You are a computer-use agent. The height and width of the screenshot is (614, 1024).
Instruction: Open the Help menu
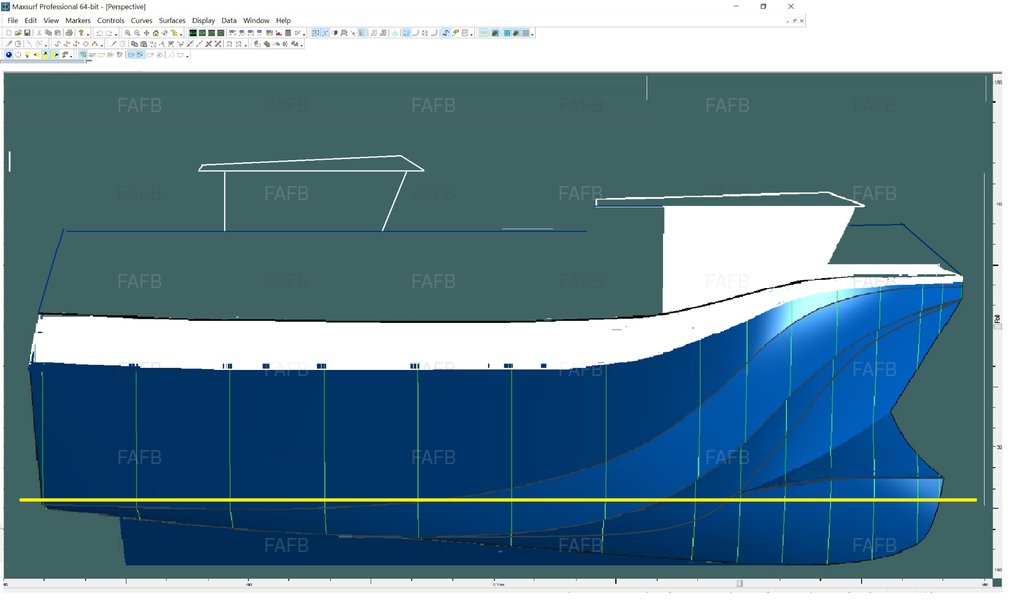(x=283, y=20)
